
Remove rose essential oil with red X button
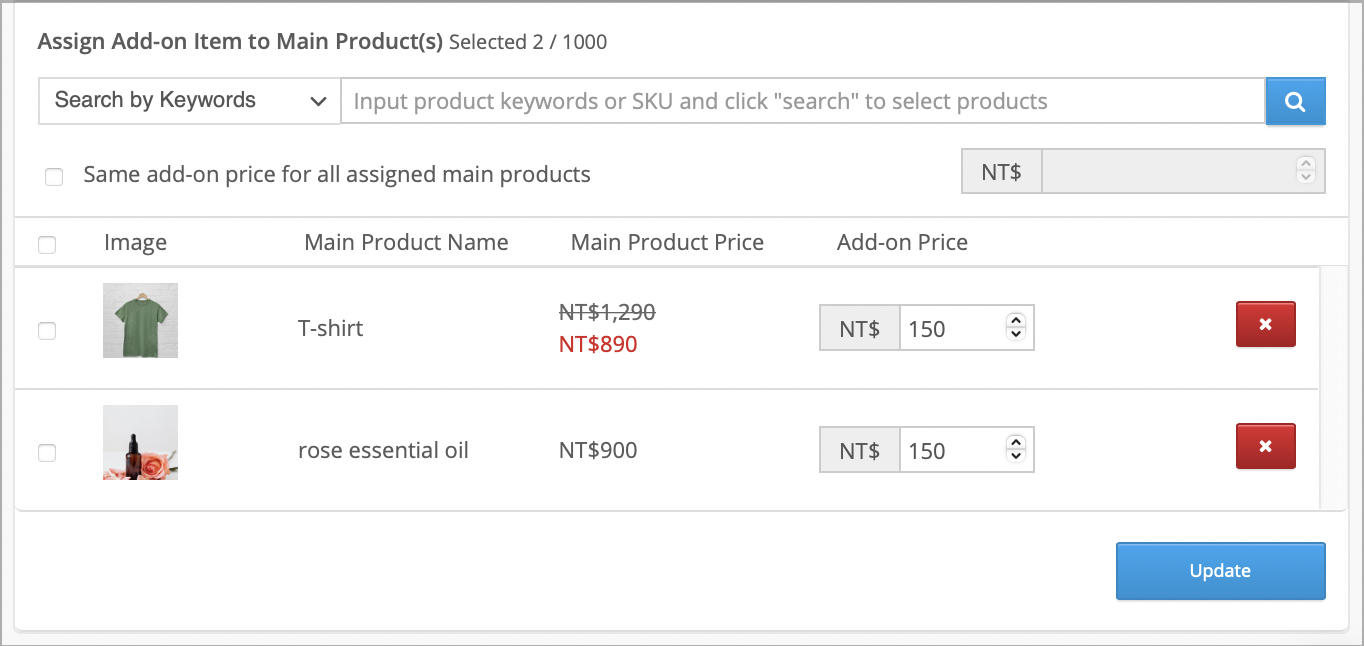[x=1266, y=446]
